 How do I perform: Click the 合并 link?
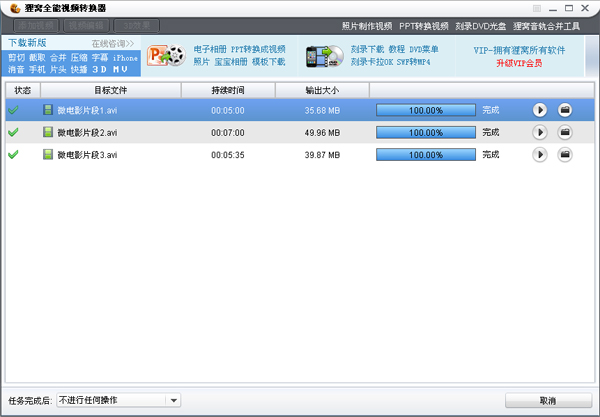click(58, 58)
